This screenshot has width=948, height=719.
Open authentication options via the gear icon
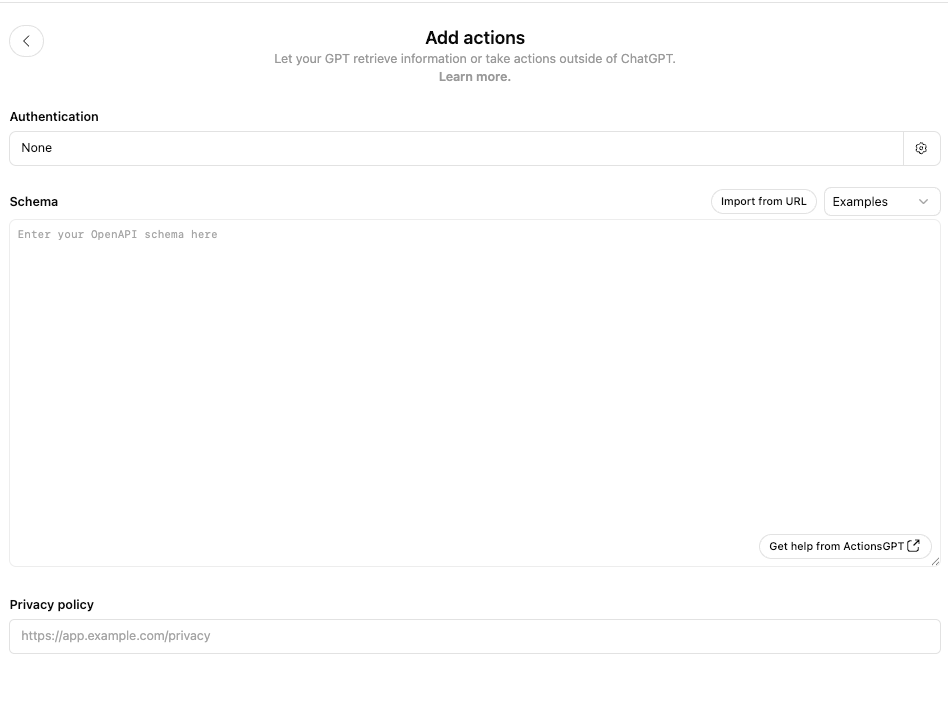pos(920,147)
